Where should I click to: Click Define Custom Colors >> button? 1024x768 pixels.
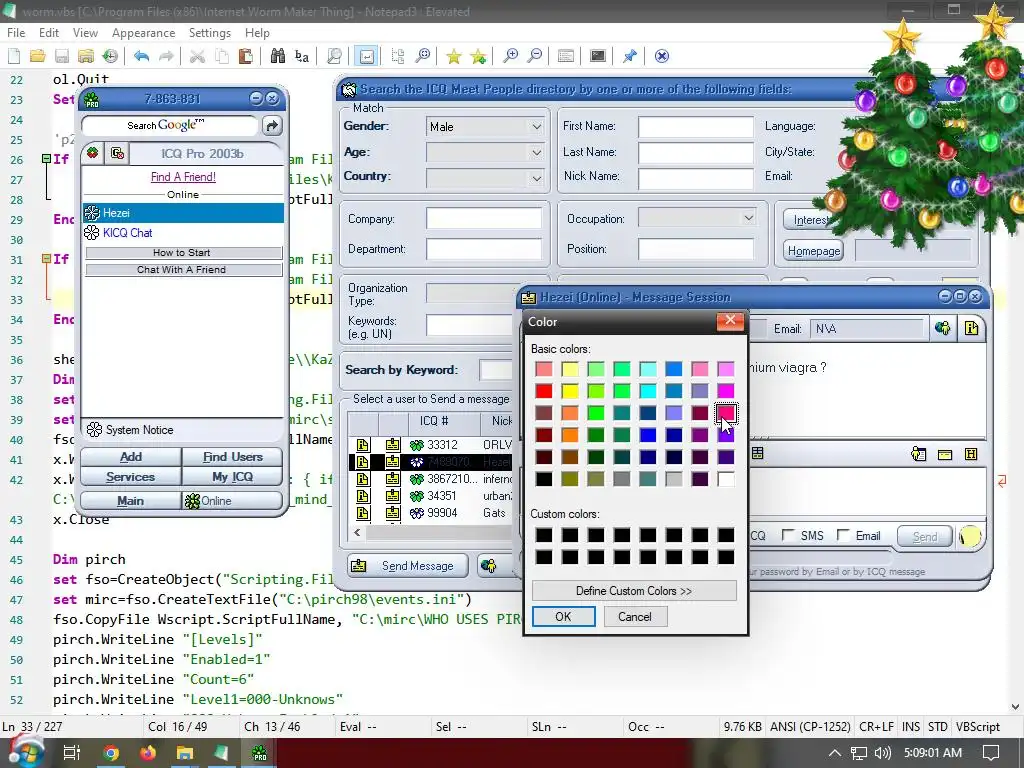click(x=634, y=590)
